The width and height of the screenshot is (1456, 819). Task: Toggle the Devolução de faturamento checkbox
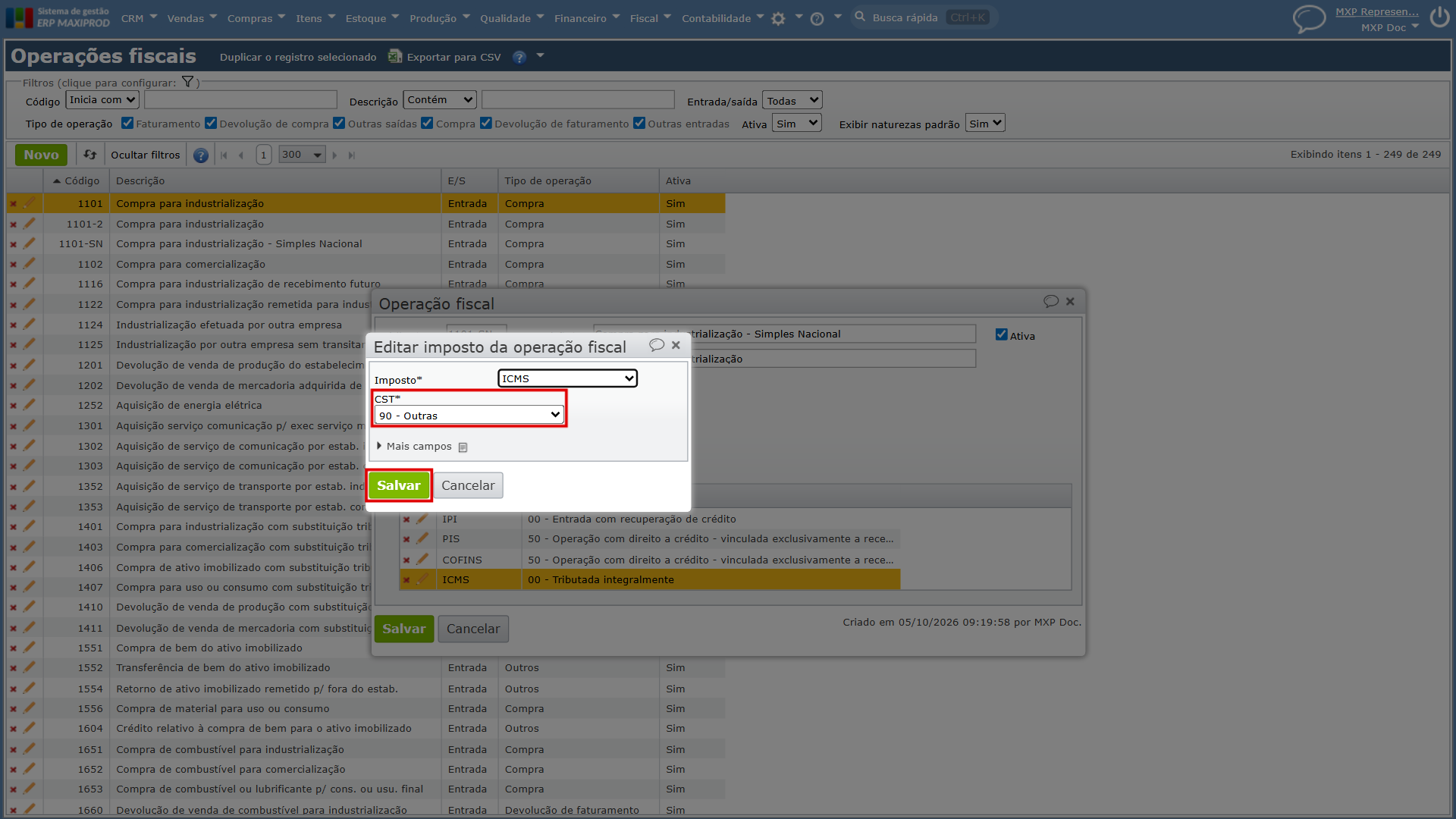pos(486,123)
